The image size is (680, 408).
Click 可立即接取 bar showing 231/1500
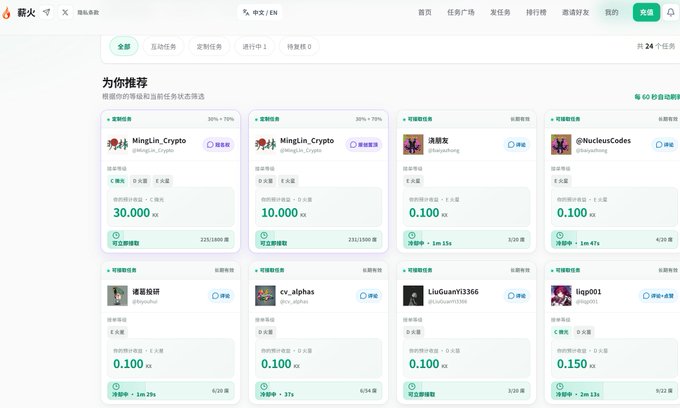318,239
